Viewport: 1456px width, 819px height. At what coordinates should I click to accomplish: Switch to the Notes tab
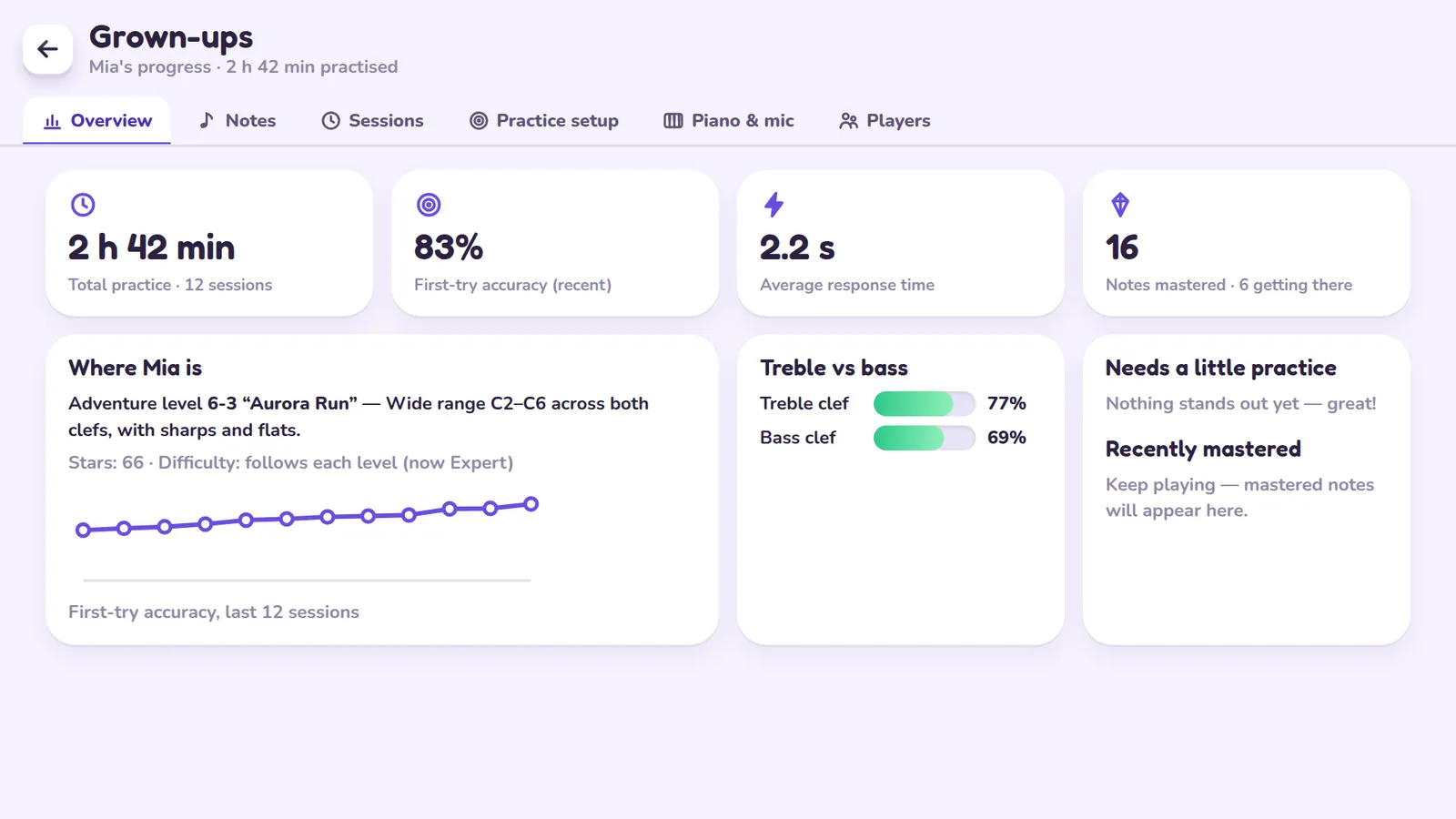click(238, 121)
